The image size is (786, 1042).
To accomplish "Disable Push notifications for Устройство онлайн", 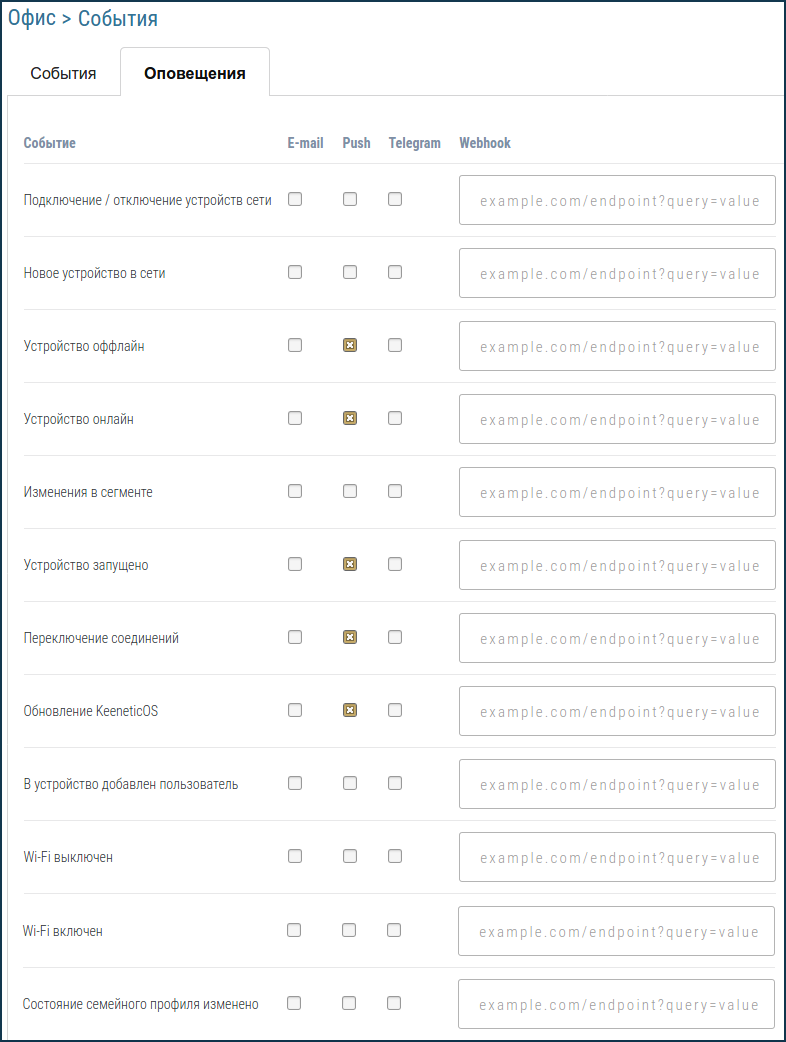I will 349,417.
